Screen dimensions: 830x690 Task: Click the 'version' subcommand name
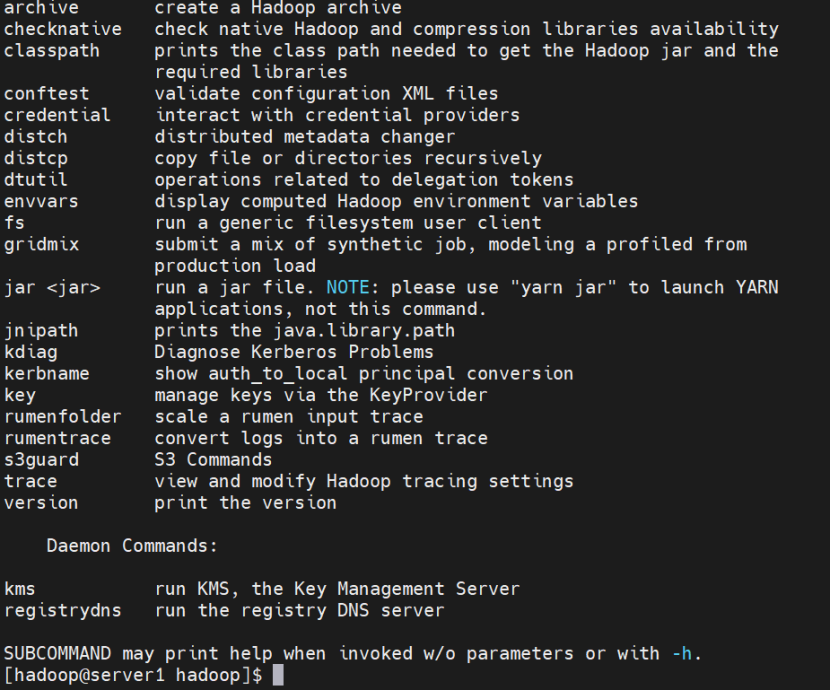41,503
